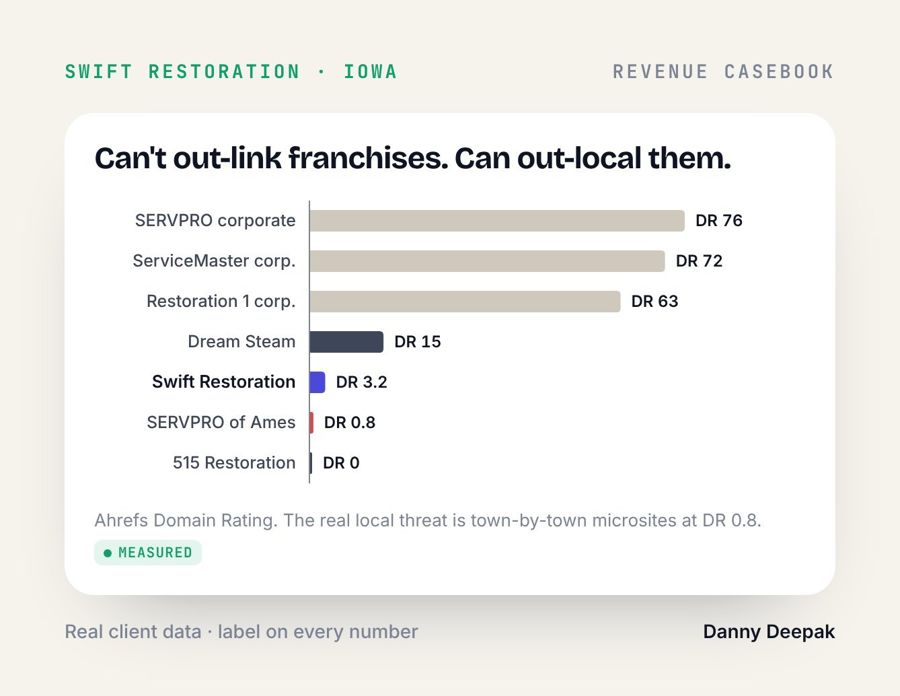Image resolution: width=900 pixels, height=696 pixels.
Task: Click the blue Swift Restoration bar
Action: (x=317, y=382)
